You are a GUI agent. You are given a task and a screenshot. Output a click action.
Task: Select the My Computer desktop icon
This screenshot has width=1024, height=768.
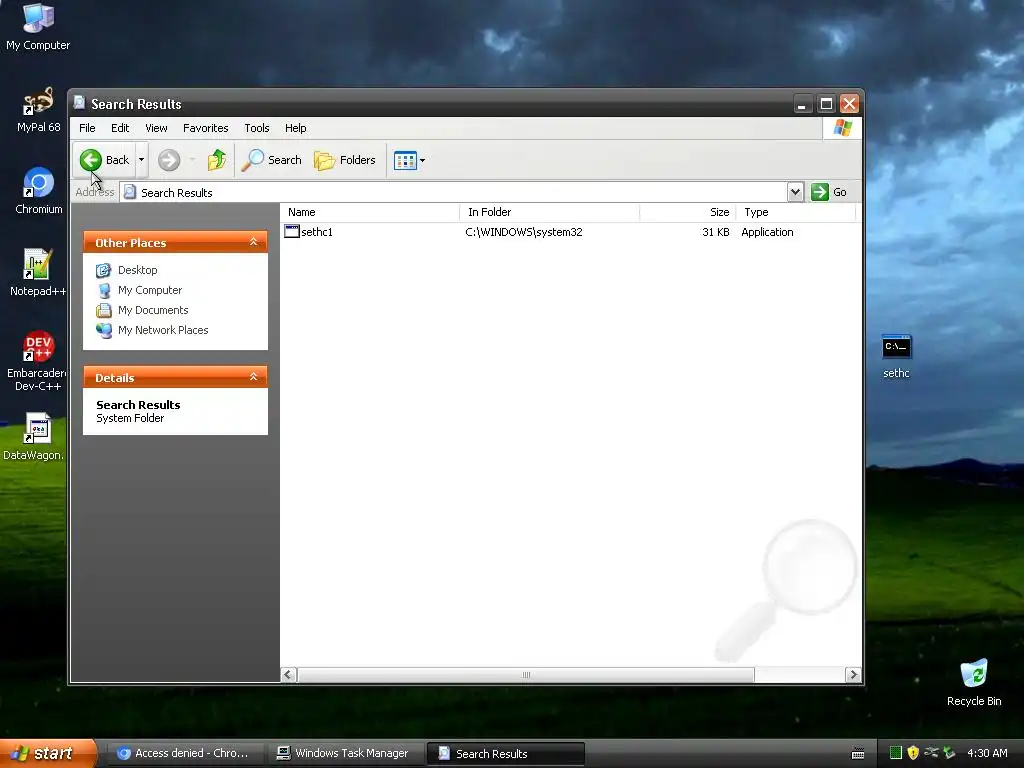(38, 27)
